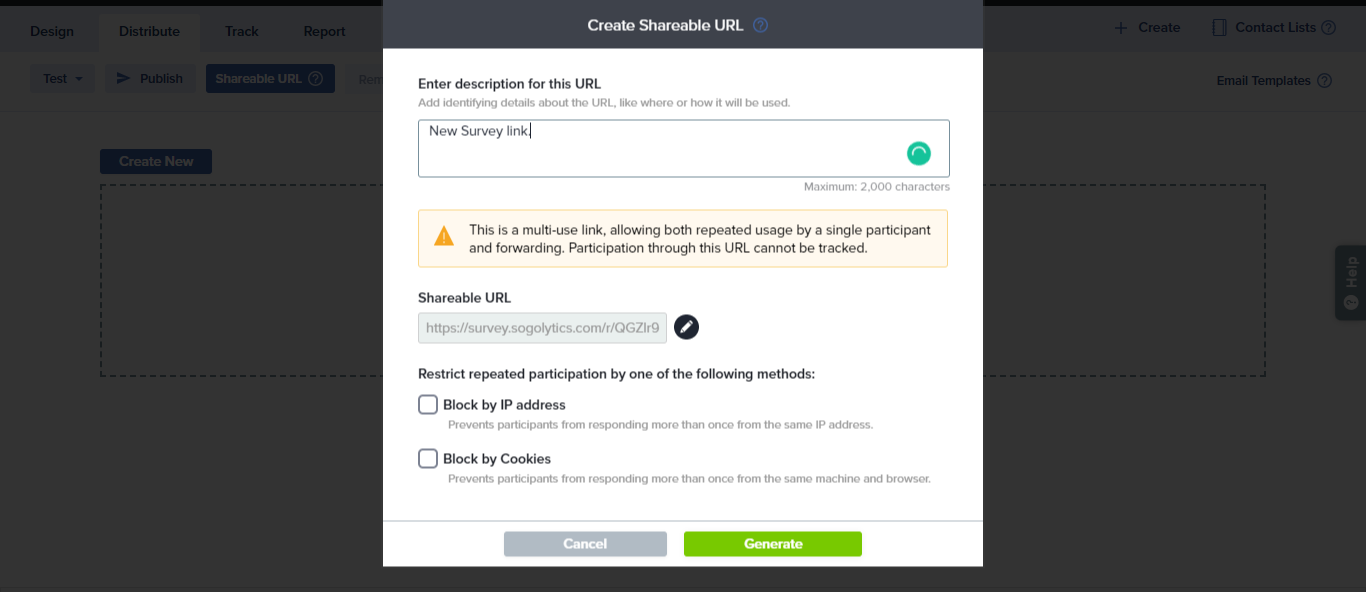Go to the Report tab

[x=325, y=31]
